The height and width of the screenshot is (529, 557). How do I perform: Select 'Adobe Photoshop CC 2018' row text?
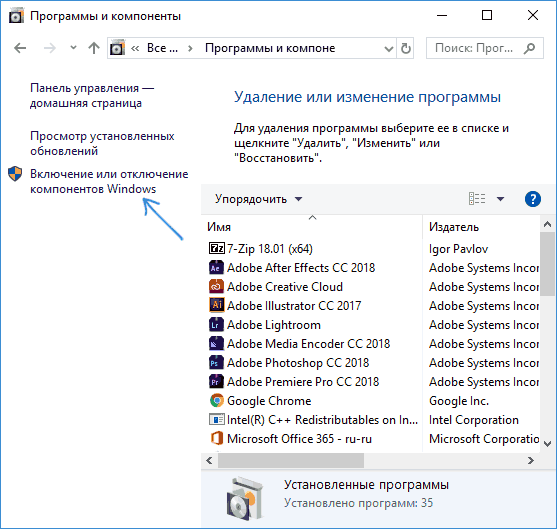click(x=298, y=363)
